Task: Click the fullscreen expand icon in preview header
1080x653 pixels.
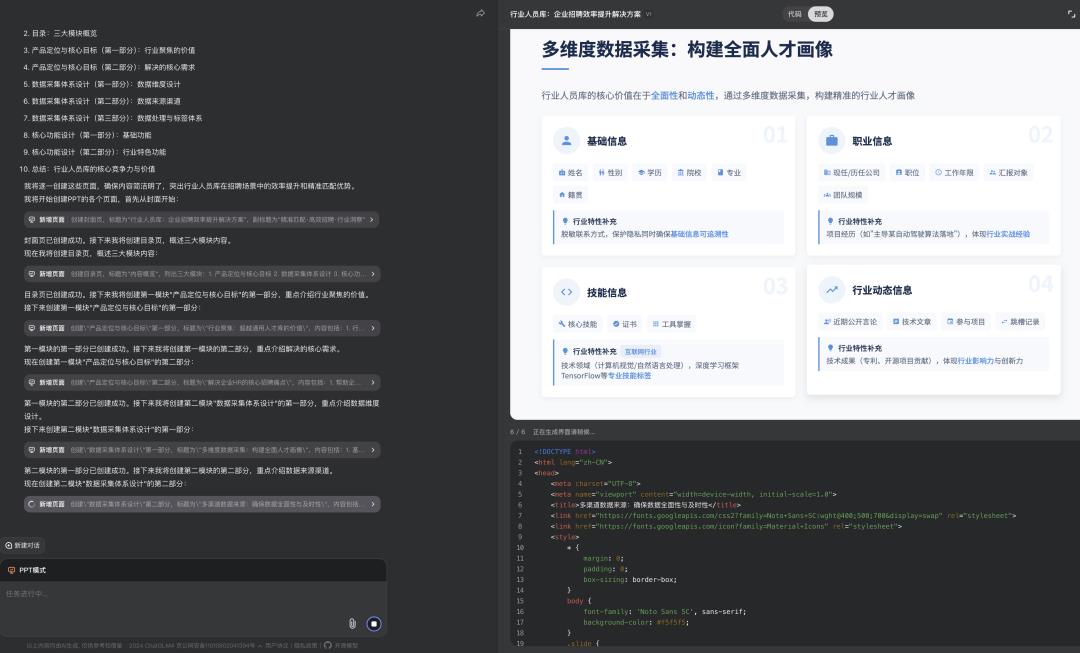Action: pos(1071,14)
